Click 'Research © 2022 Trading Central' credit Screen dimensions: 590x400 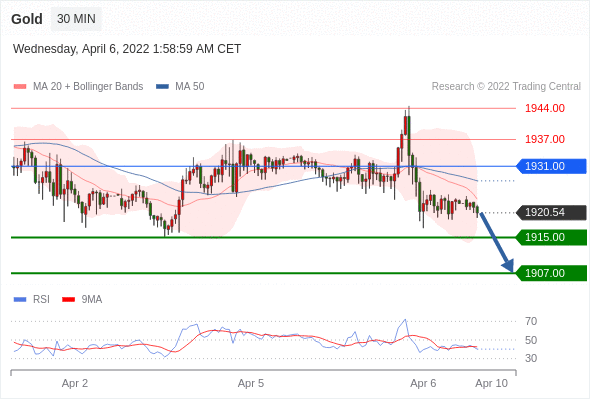coord(506,87)
